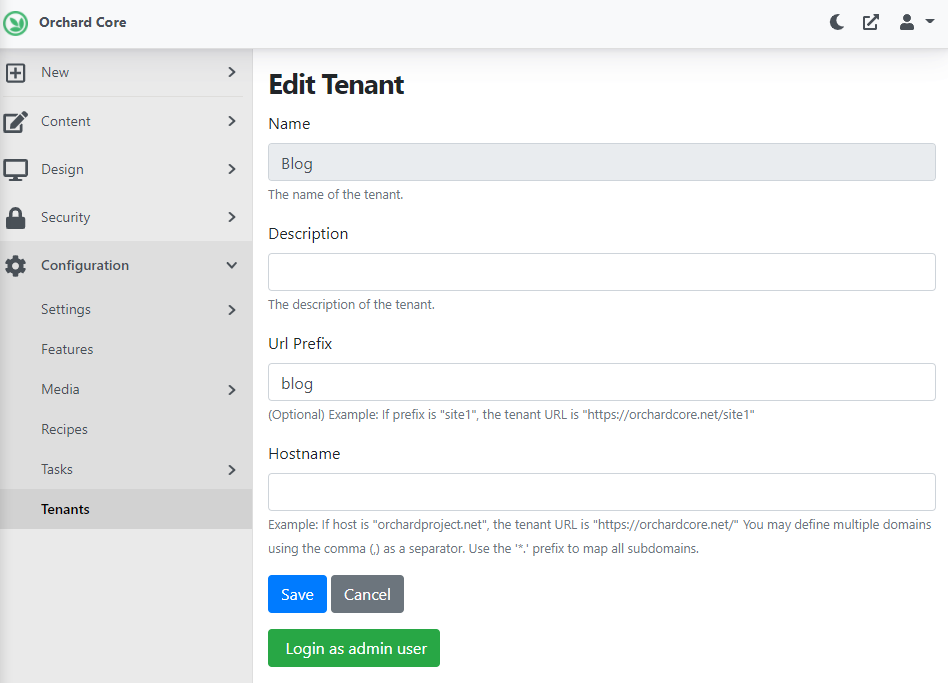The image size is (948, 683).
Task: Open Tasks under Configuration
Action: (126, 469)
